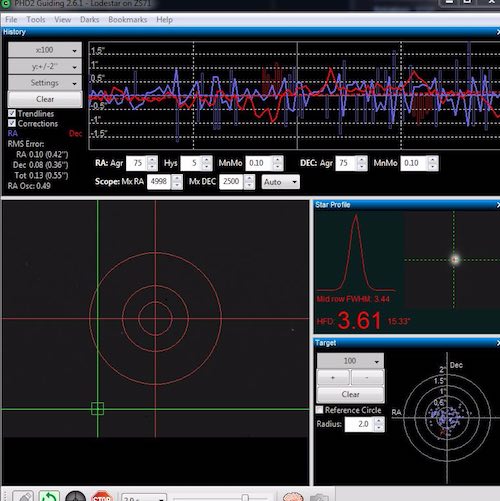
Task: Open the graph Settings dropdown
Action: pos(45,83)
